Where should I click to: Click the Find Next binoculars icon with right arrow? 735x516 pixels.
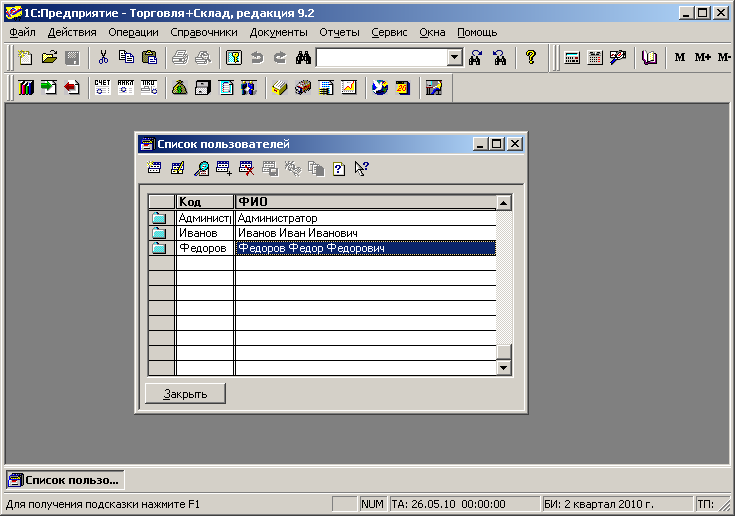pos(475,58)
